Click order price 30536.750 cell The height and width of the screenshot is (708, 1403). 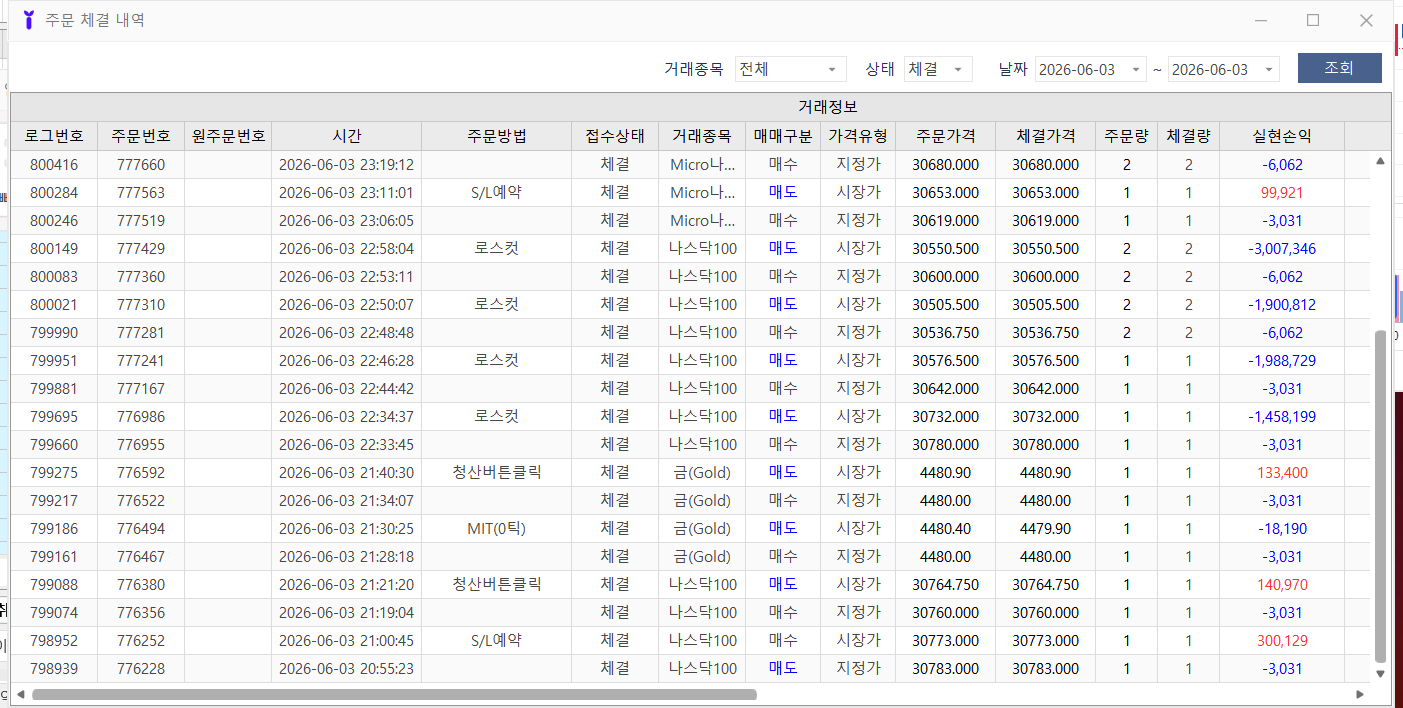pos(945,333)
